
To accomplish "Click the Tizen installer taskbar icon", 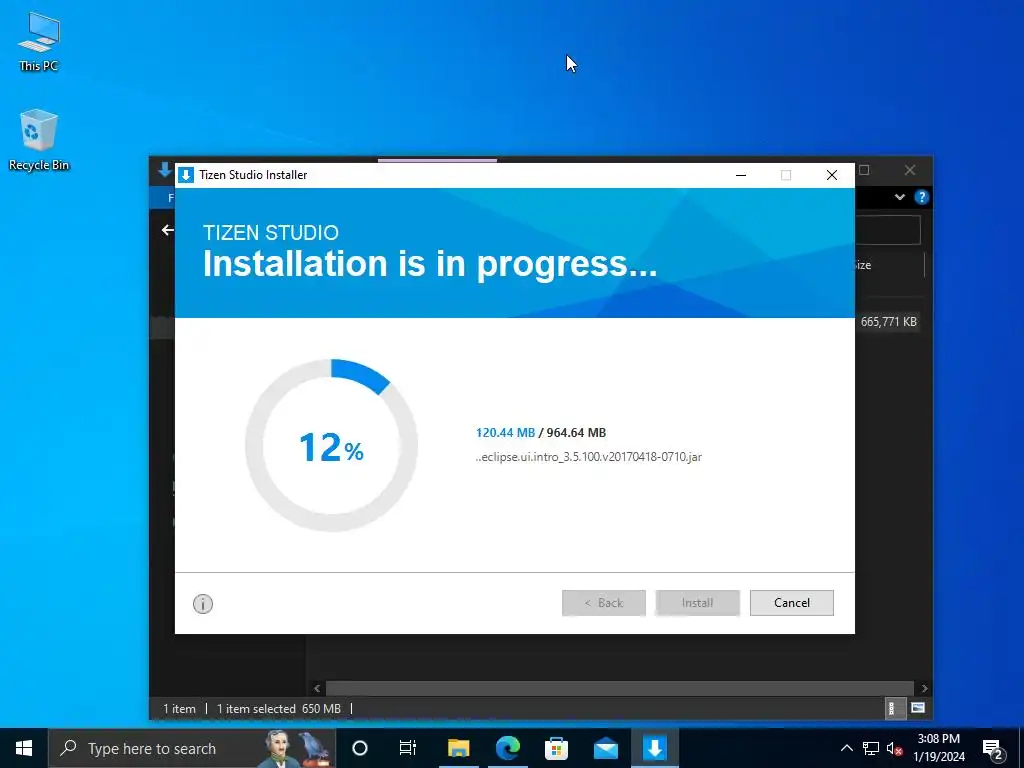I will 654,748.
